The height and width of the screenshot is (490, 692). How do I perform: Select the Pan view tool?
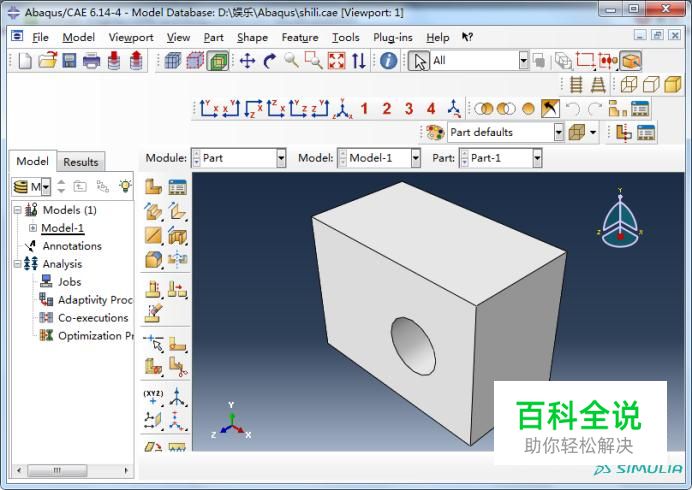point(247,60)
